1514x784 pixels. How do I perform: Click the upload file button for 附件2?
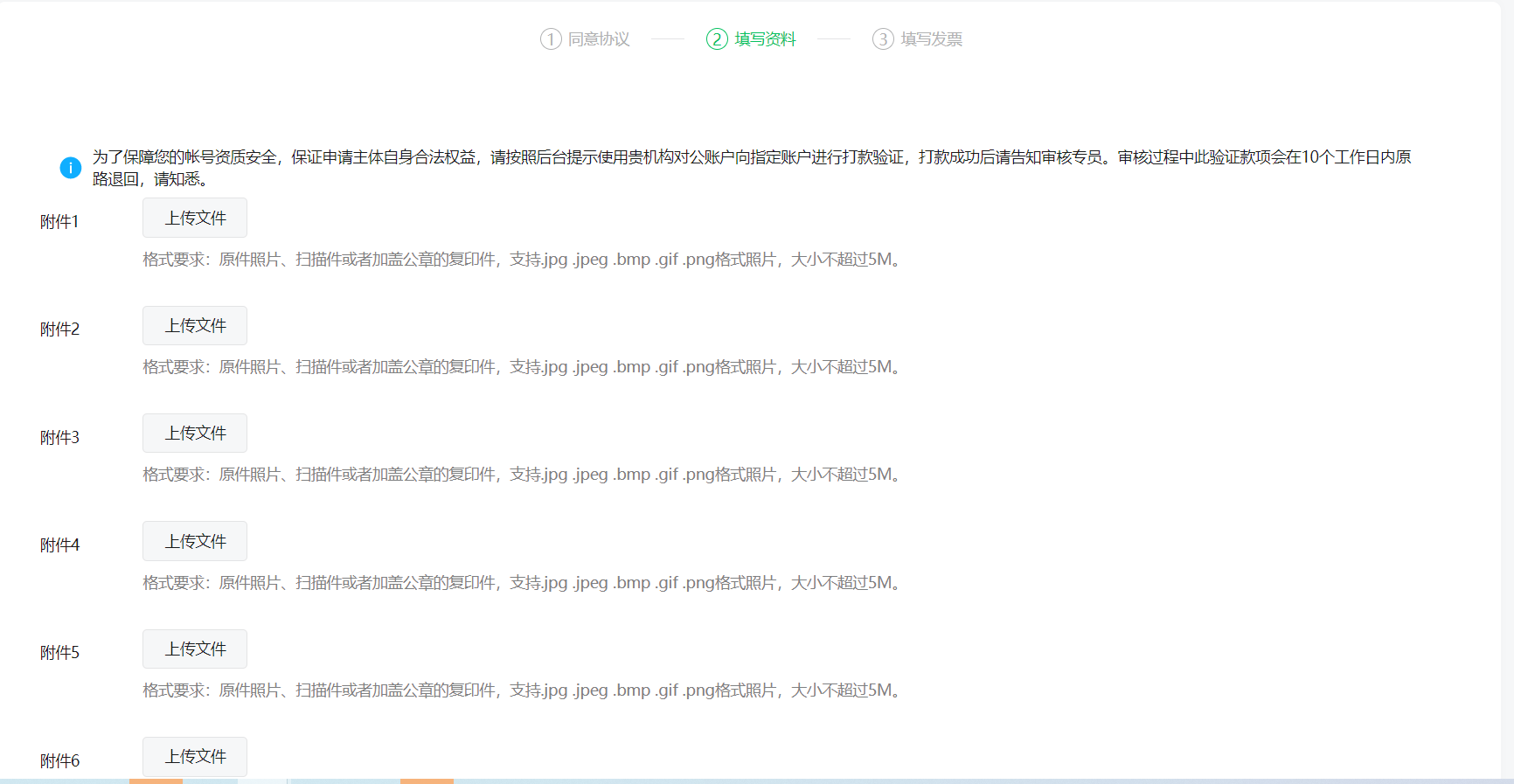pyautogui.click(x=195, y=325)
